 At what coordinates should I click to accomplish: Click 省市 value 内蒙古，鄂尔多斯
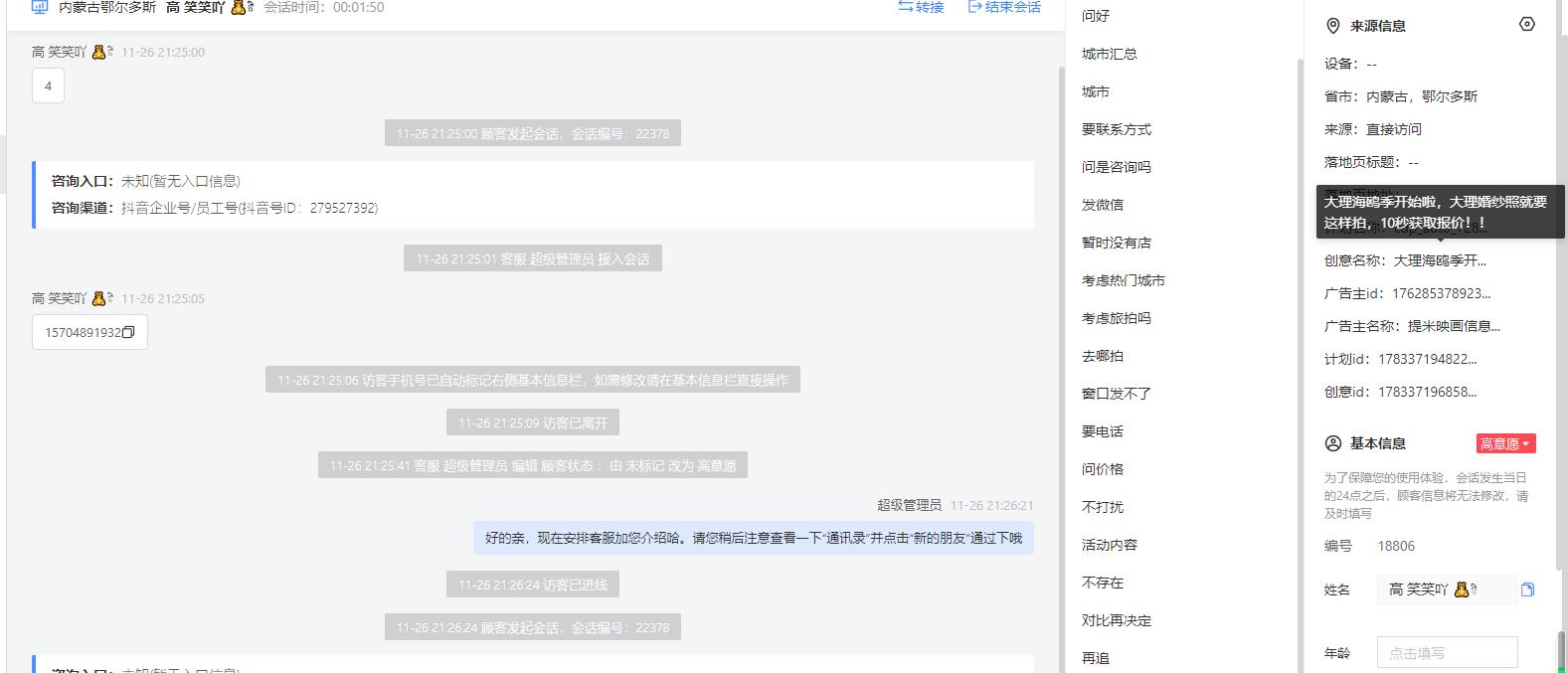(1422, 96)
